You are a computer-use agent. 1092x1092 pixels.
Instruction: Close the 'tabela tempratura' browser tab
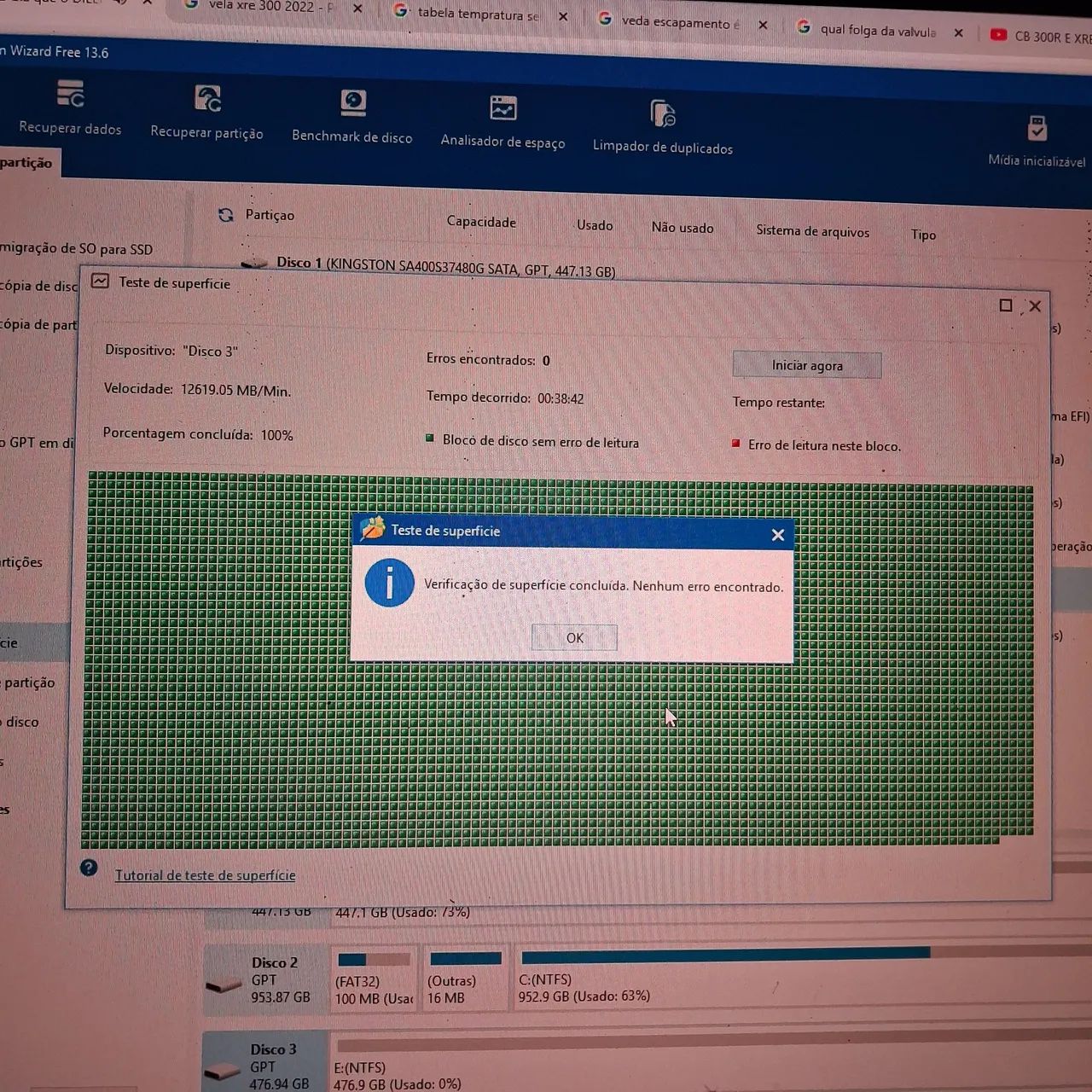(x=563, y=16)
